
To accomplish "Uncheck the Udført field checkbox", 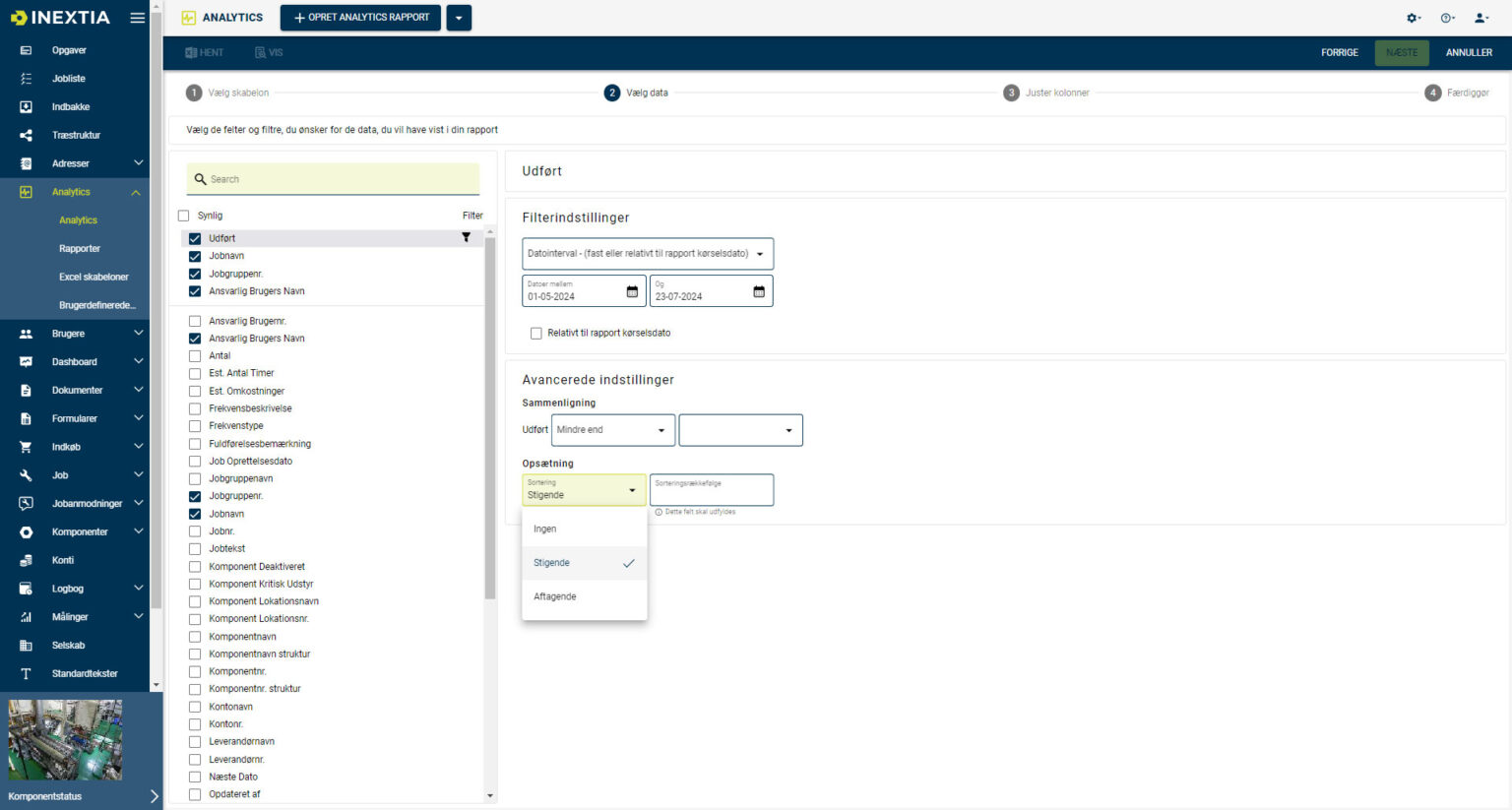I will point(195,238).
